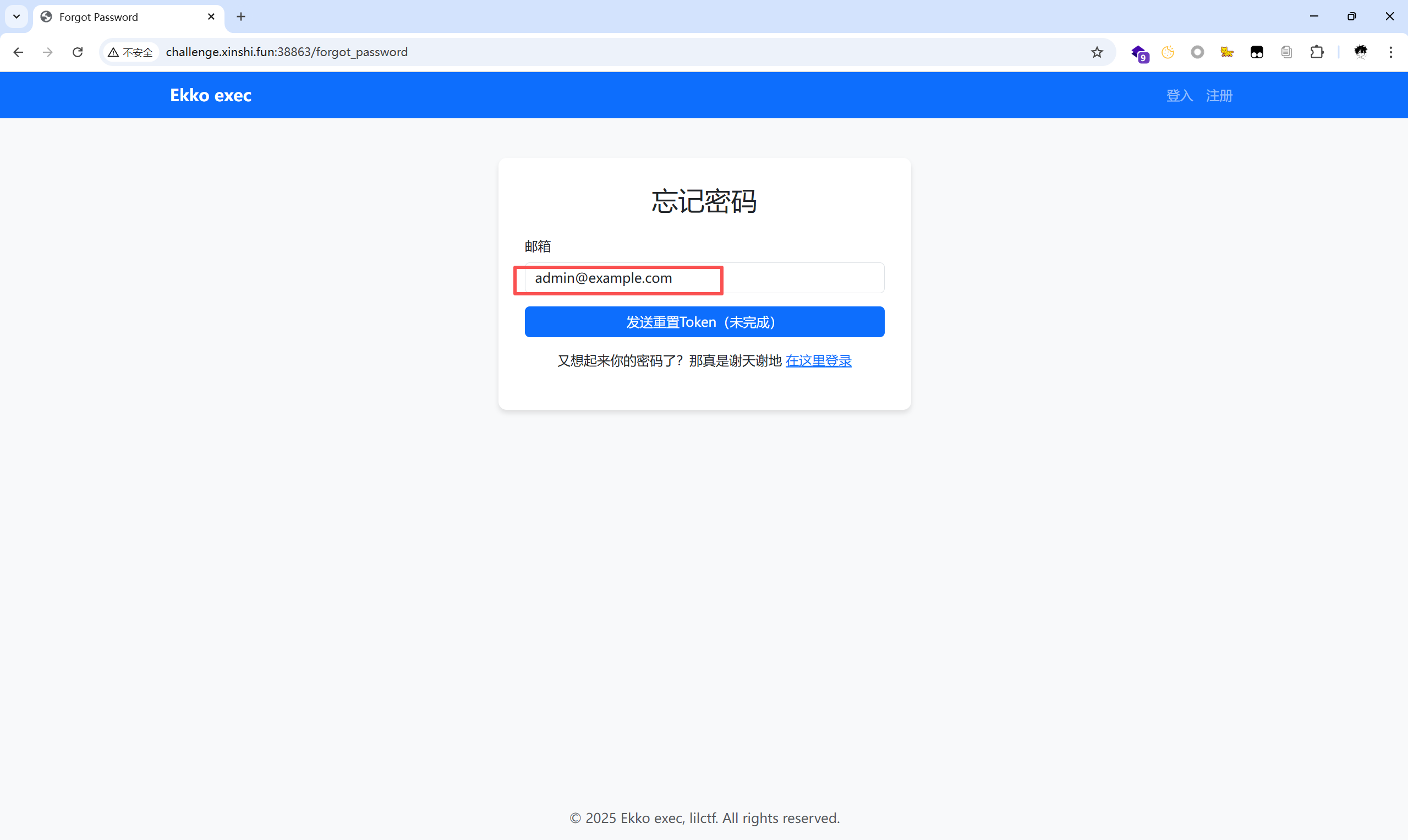
Task: Reload the Forgot Password page
Action: click(78, 52)
